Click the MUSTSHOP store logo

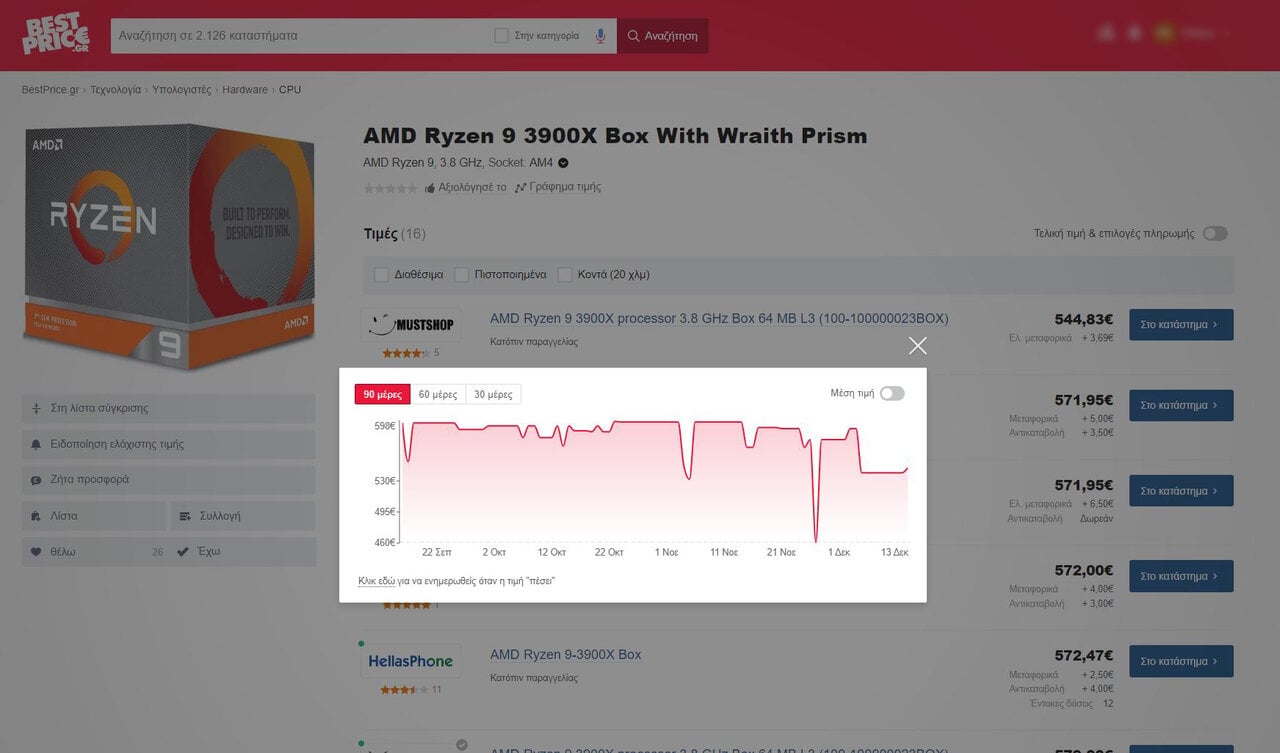[x=411, y=325]
